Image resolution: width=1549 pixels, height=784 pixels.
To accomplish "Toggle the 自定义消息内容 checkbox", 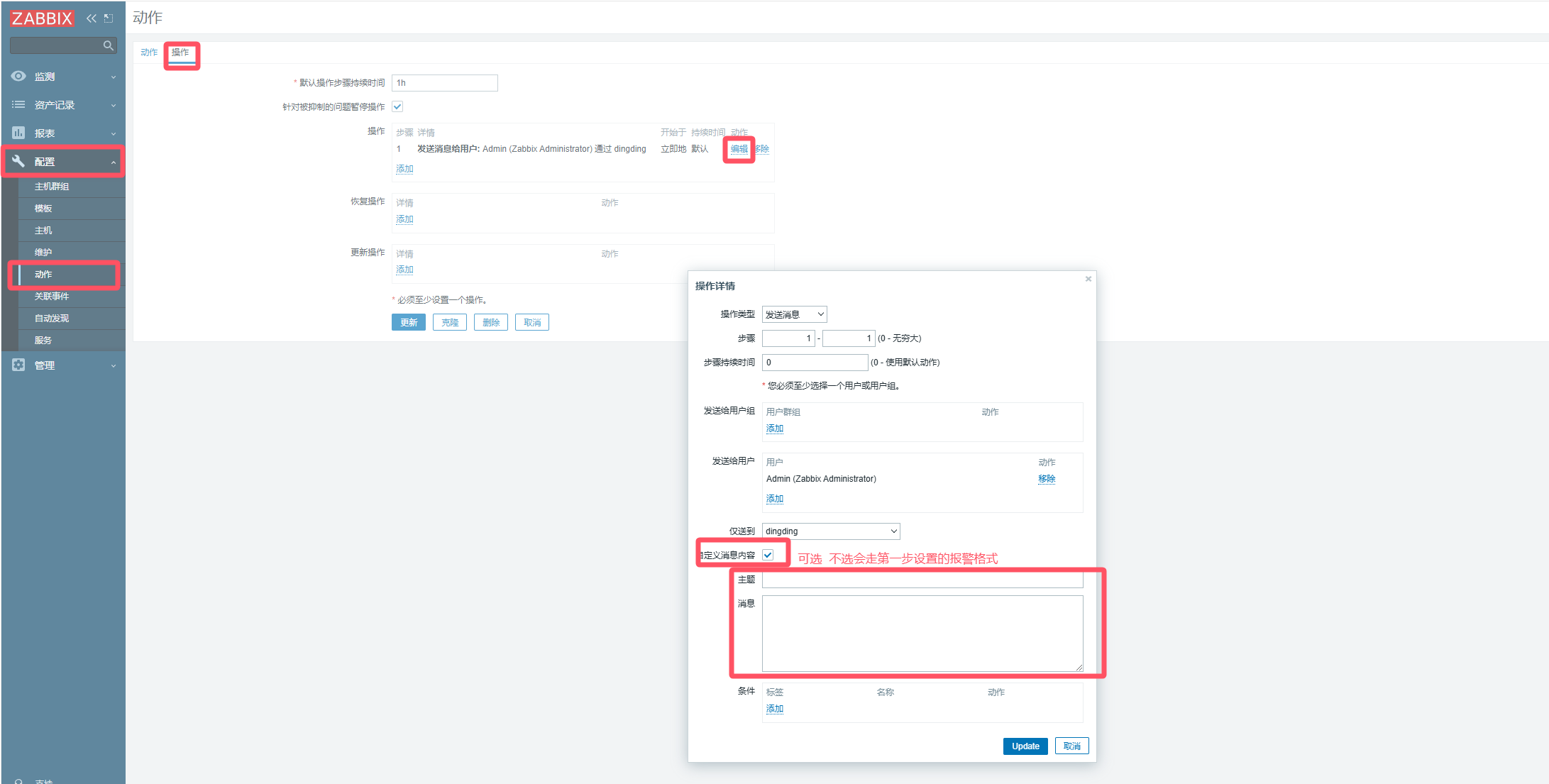I will pos(768,555).
